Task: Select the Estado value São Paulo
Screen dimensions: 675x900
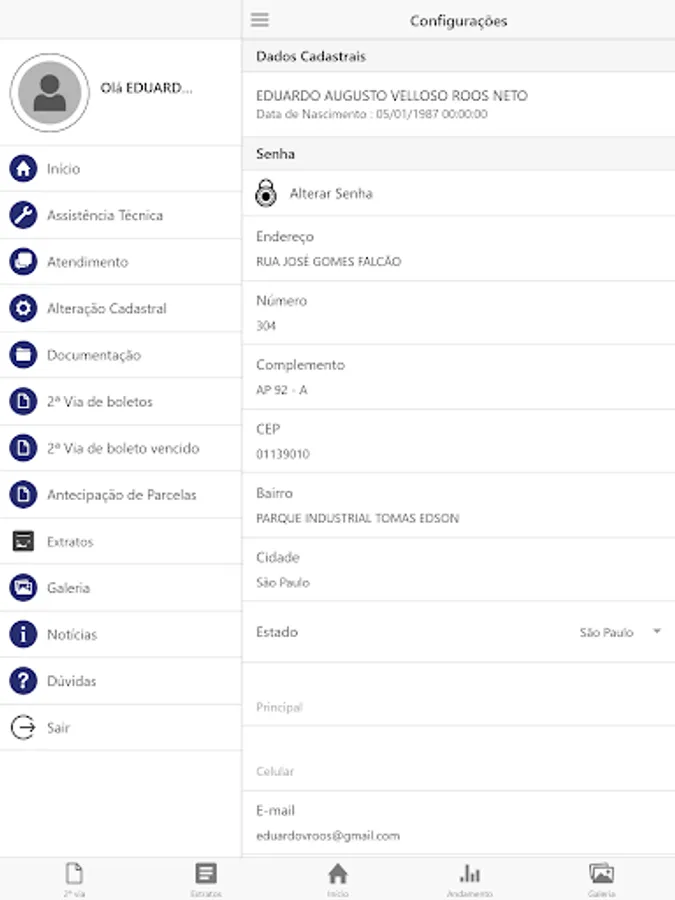Action: pyautogui.click(x=606, y=632)
